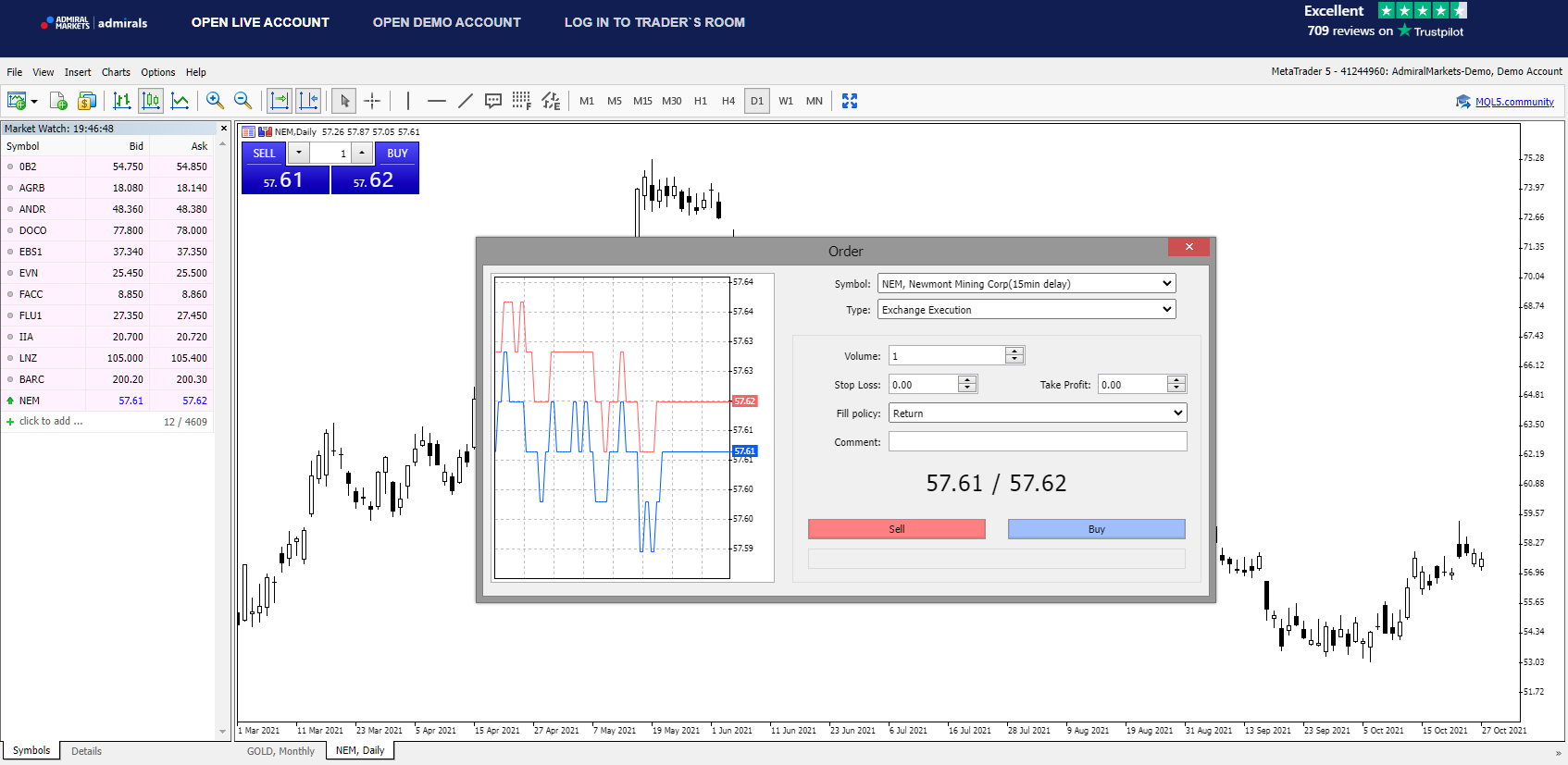Toggle chart shift from right border
The width and height of the screenshot is (1568, 765).
tap(308, 101)
